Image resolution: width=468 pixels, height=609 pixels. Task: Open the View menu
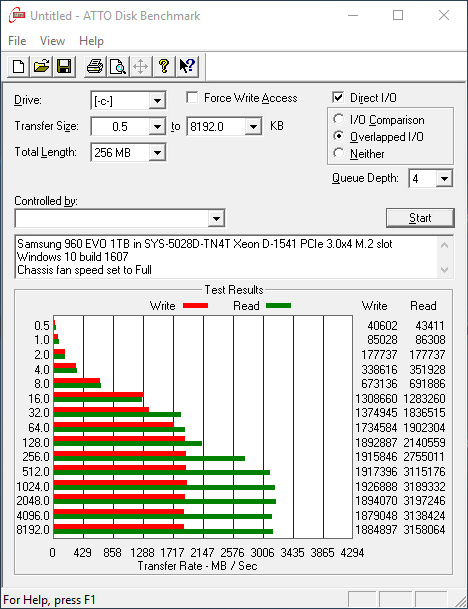[x=52, y=41]
